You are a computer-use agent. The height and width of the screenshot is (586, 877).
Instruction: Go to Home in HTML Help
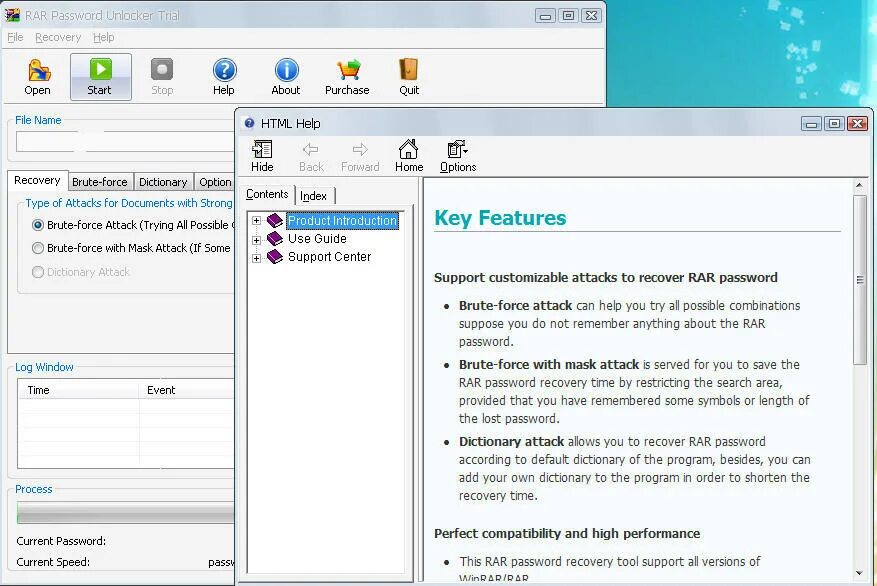tap(409, 156)
